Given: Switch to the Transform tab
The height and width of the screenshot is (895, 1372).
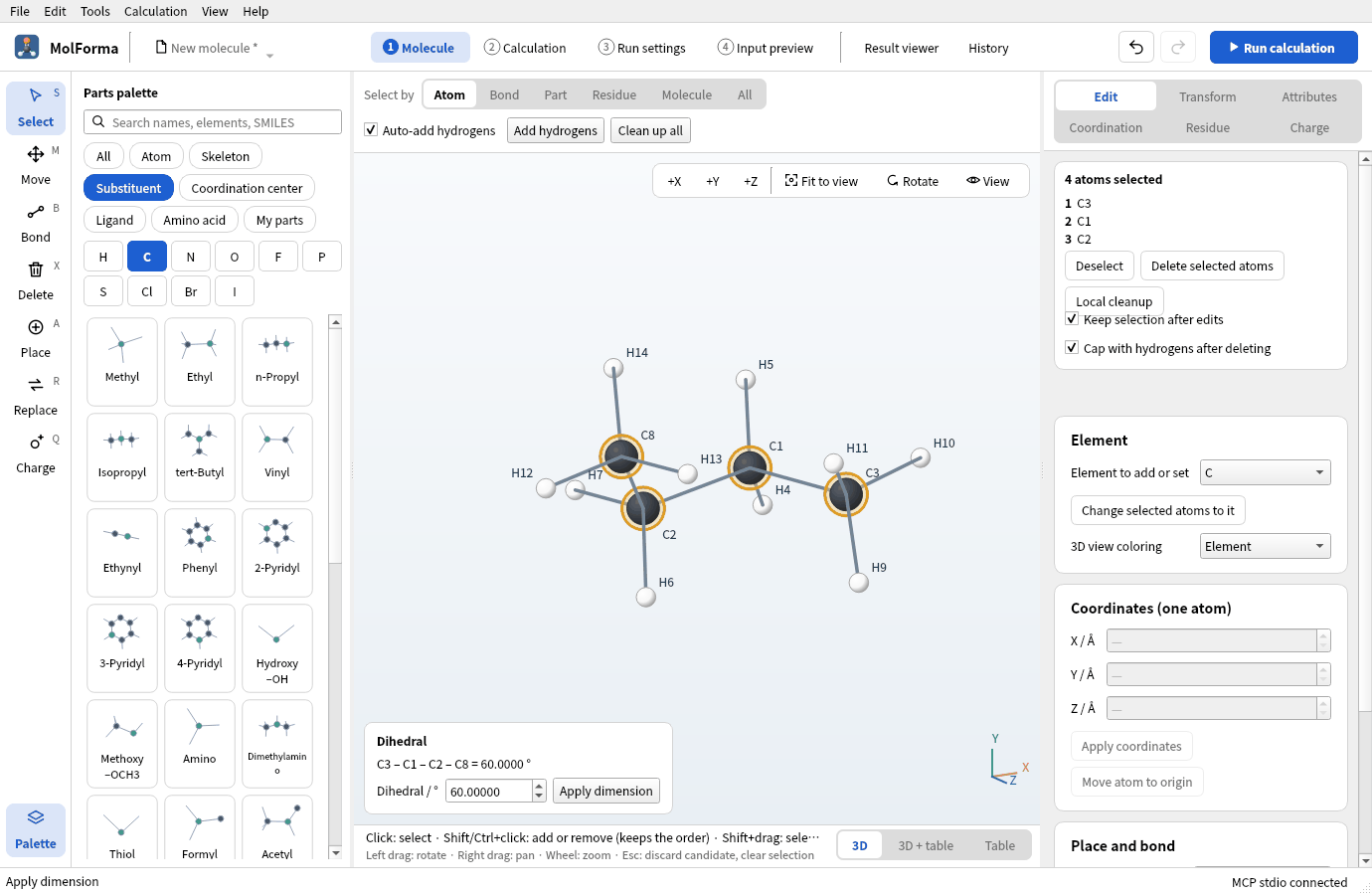Looking at the screenshot, I should pyautogui.click(x=1208, y=96).
